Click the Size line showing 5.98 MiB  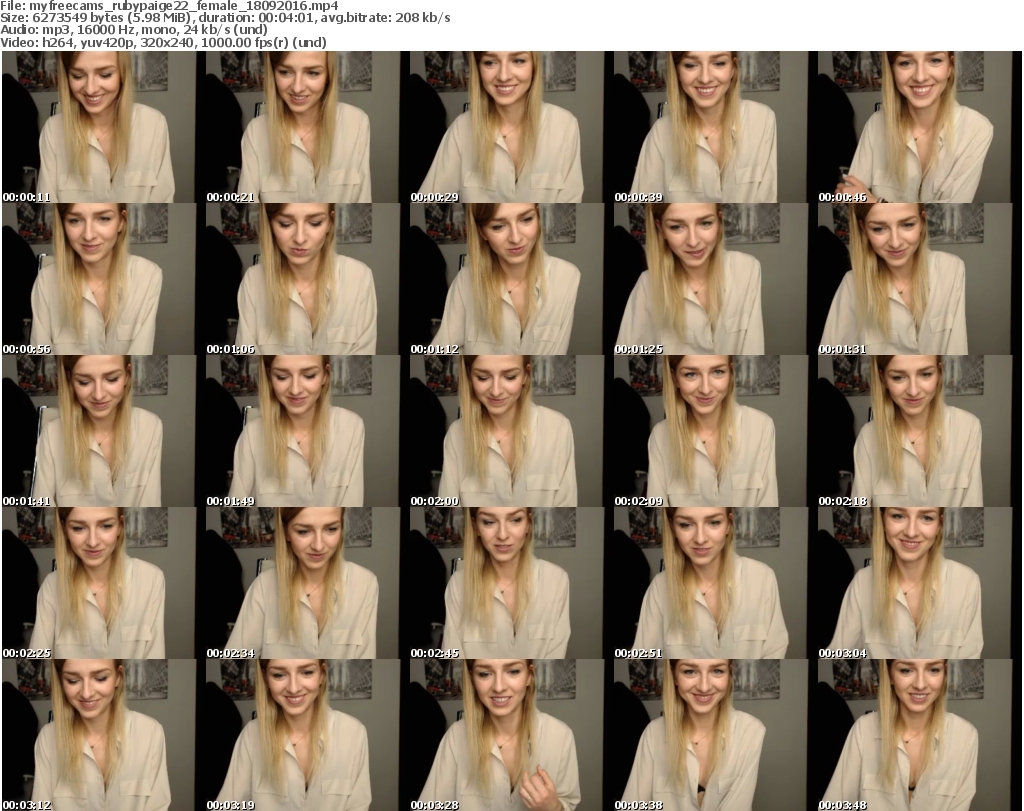pos(225,18)
